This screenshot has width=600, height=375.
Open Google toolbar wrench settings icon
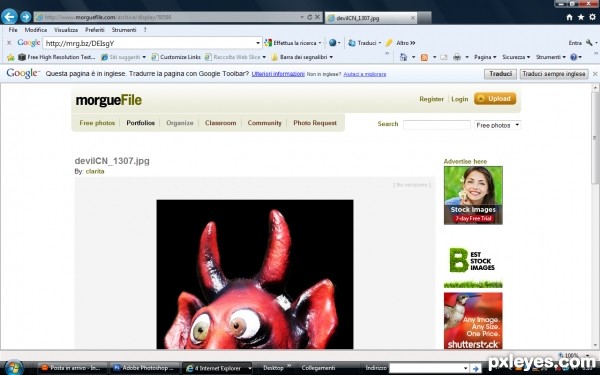589,43
